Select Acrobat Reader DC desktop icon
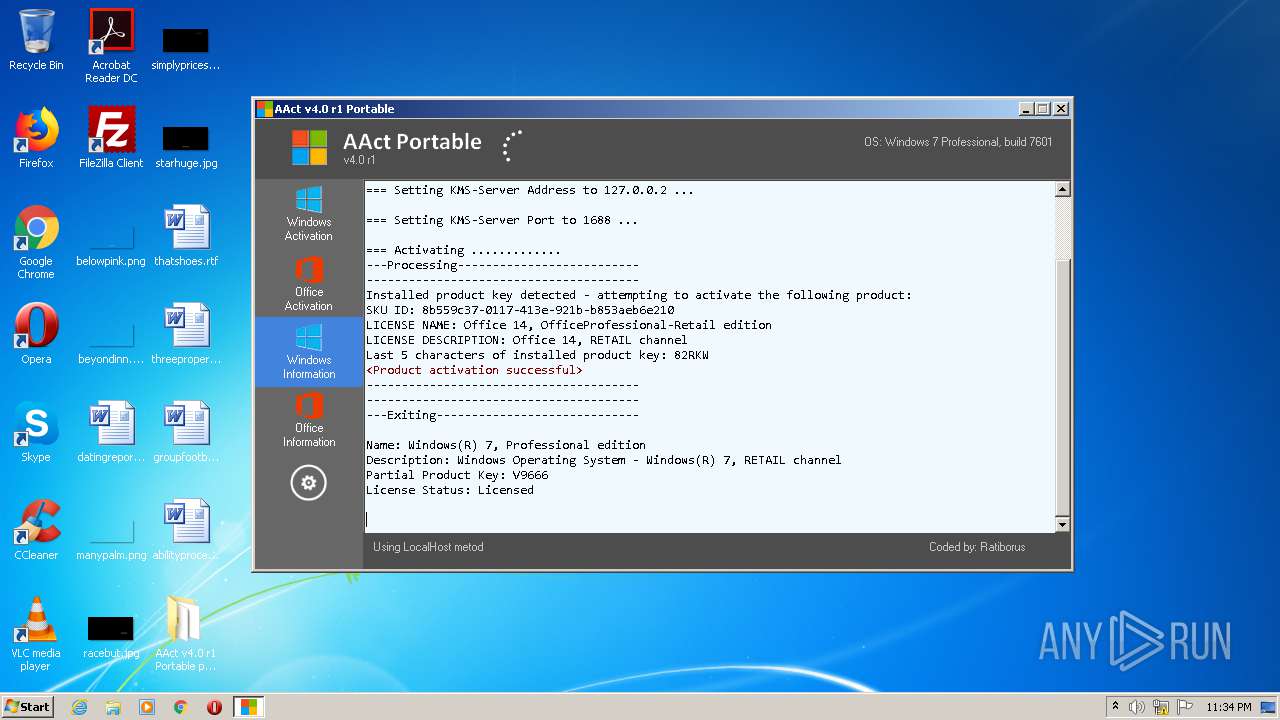 click(111, 46)
